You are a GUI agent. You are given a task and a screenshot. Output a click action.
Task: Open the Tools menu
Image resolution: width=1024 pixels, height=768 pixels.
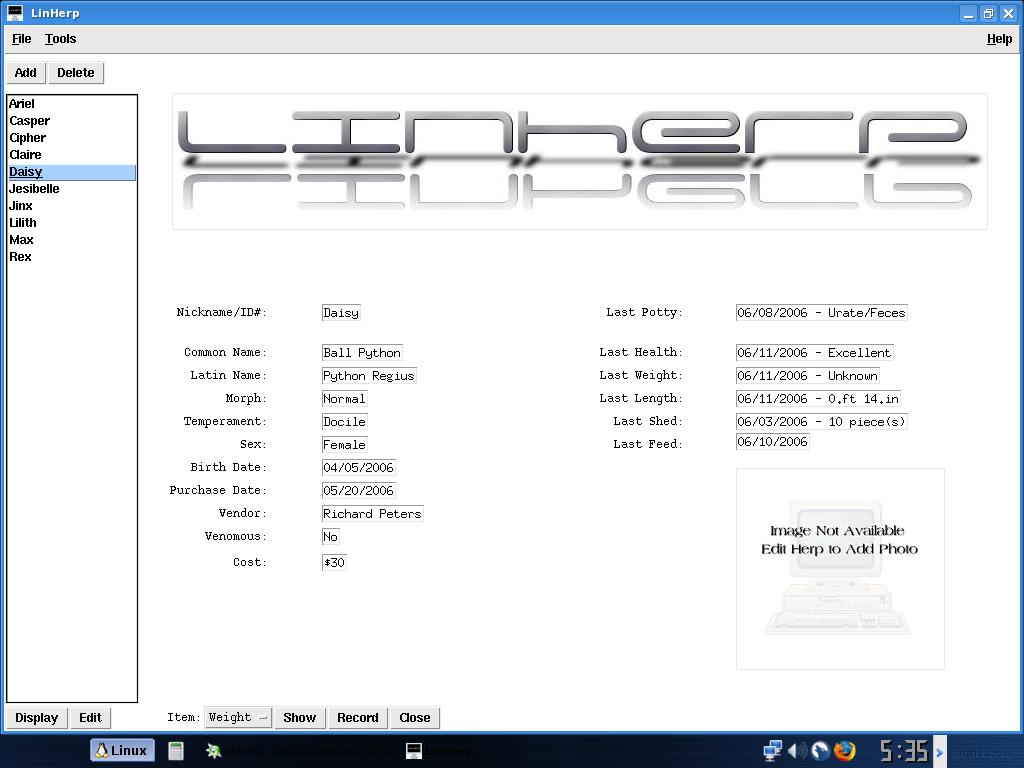[61, 39]
